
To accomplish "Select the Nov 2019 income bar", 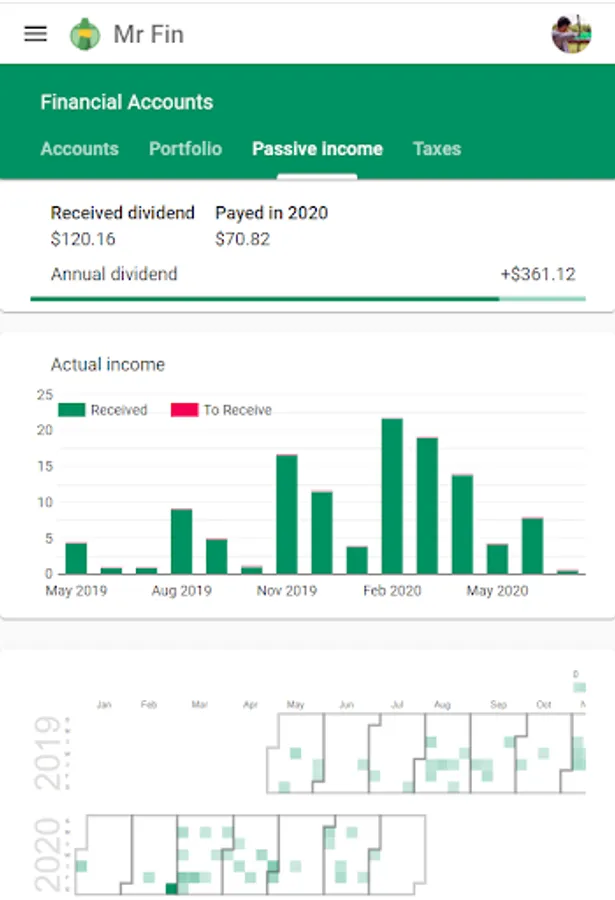I will click(x=287, y=514).
